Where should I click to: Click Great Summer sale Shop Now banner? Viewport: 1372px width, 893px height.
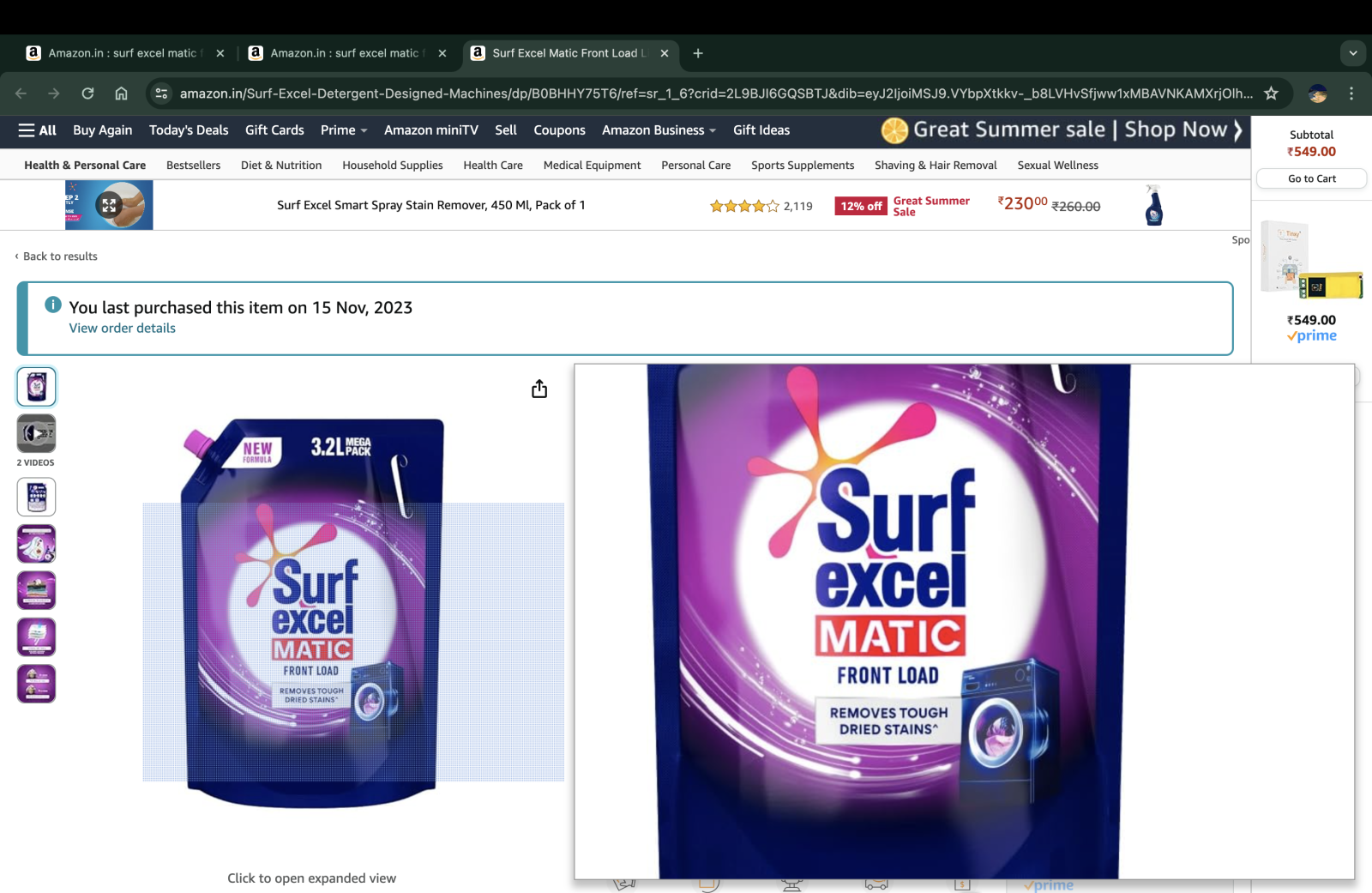[x=1062, y=130]
